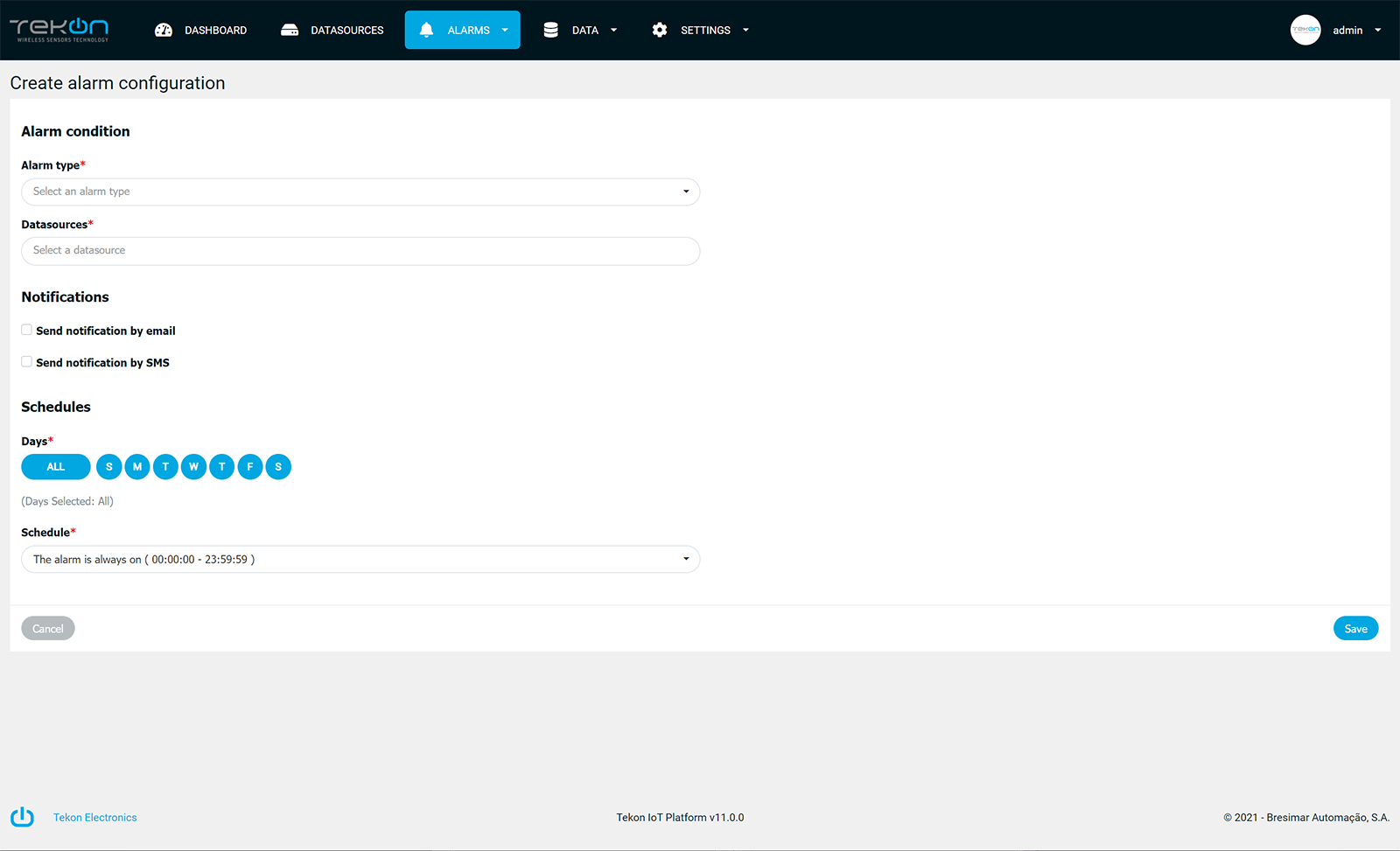Toggle Monday day button

pos(137,467)
